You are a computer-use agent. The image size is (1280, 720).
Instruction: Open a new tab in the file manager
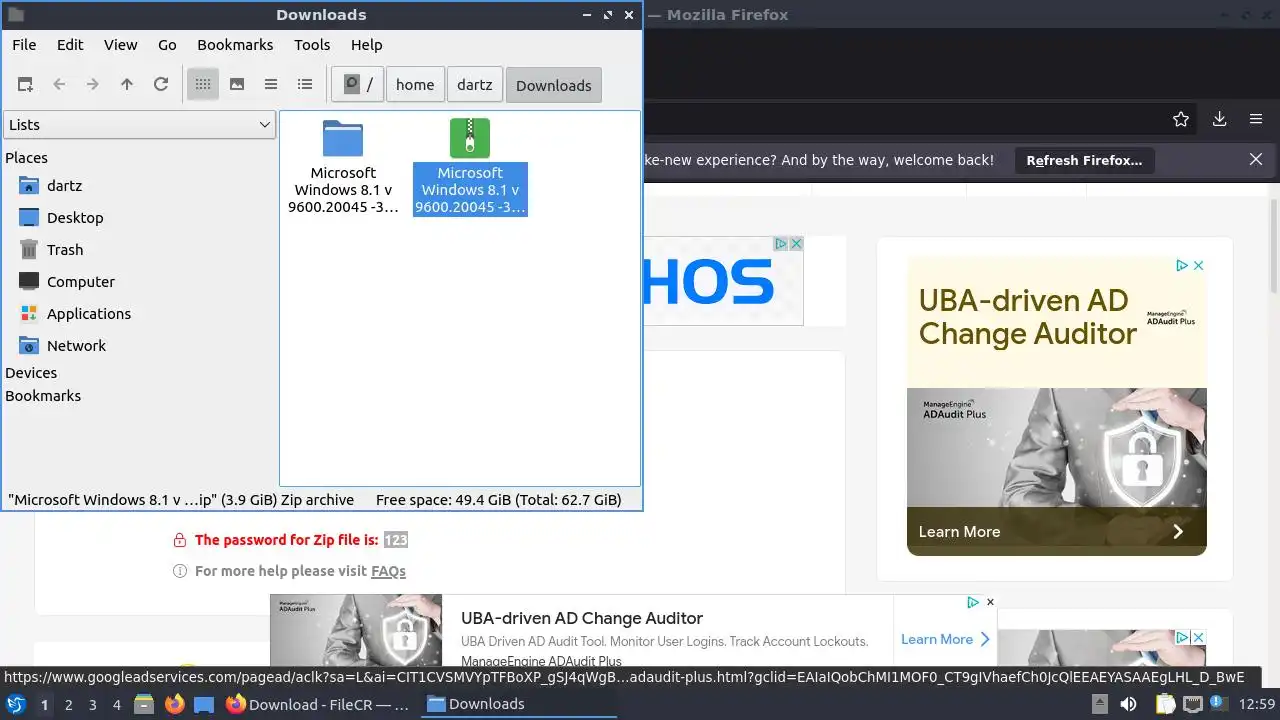(25, 85)
